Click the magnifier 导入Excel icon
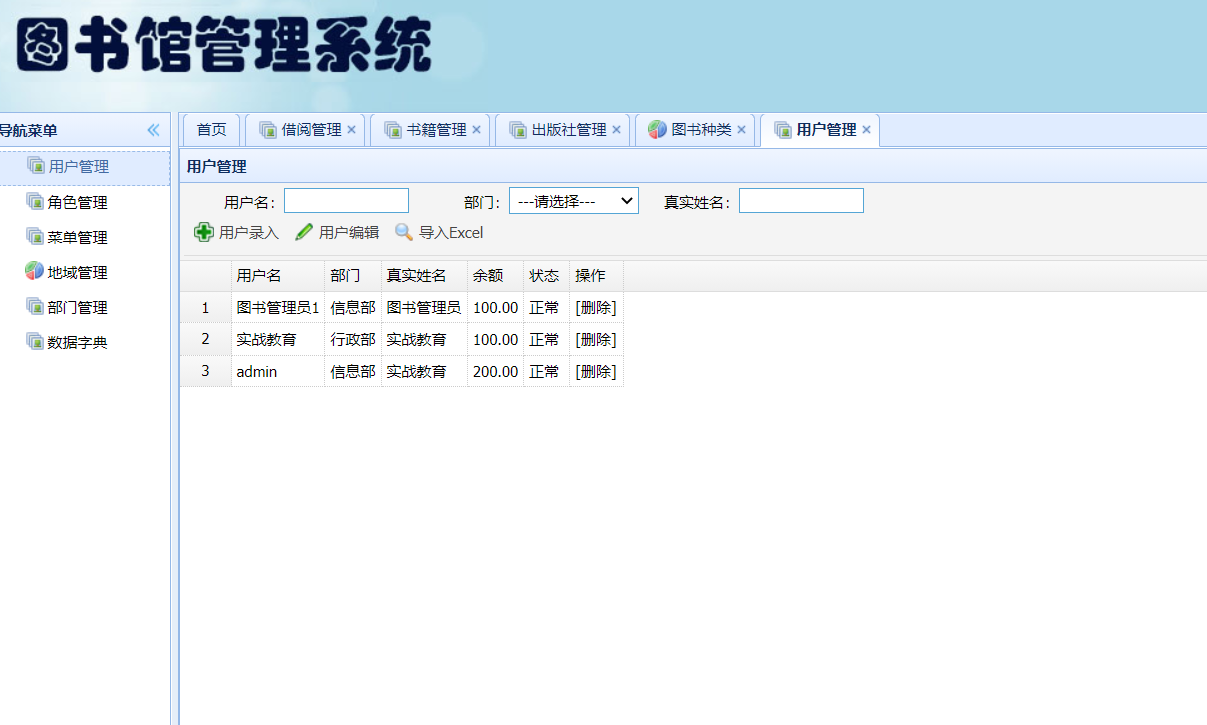Viewport: 1207px width, 725px height. [404, 232]
